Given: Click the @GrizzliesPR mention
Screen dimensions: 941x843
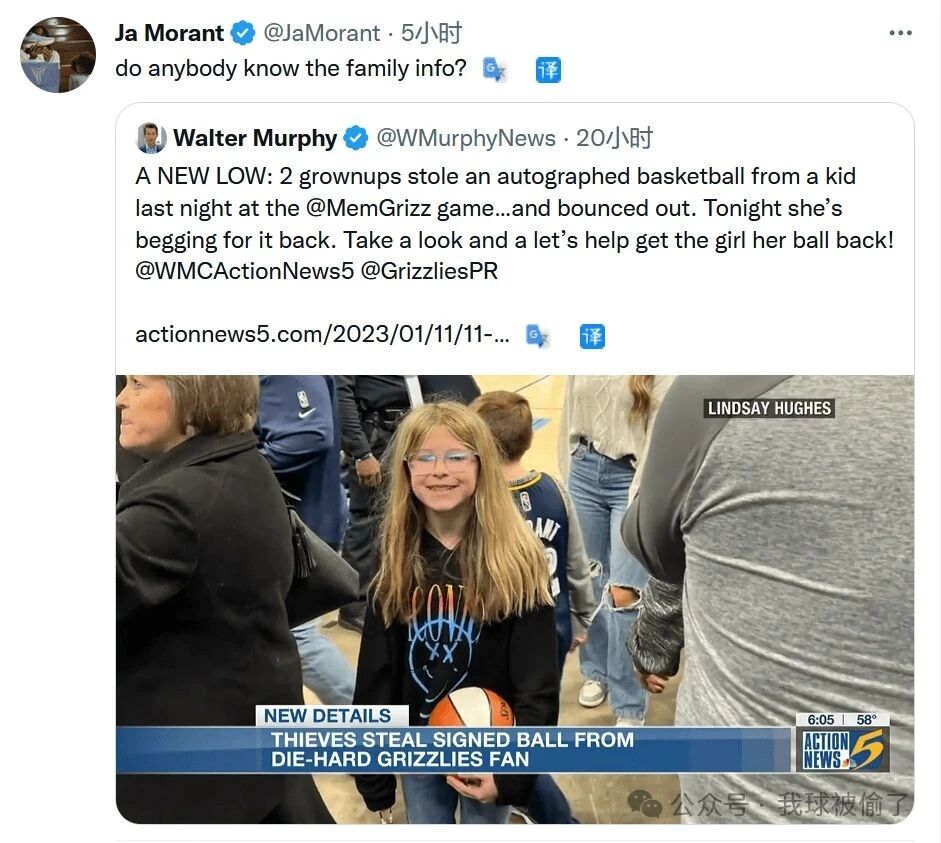Looking at the screenshot, I should pos(429,271).
